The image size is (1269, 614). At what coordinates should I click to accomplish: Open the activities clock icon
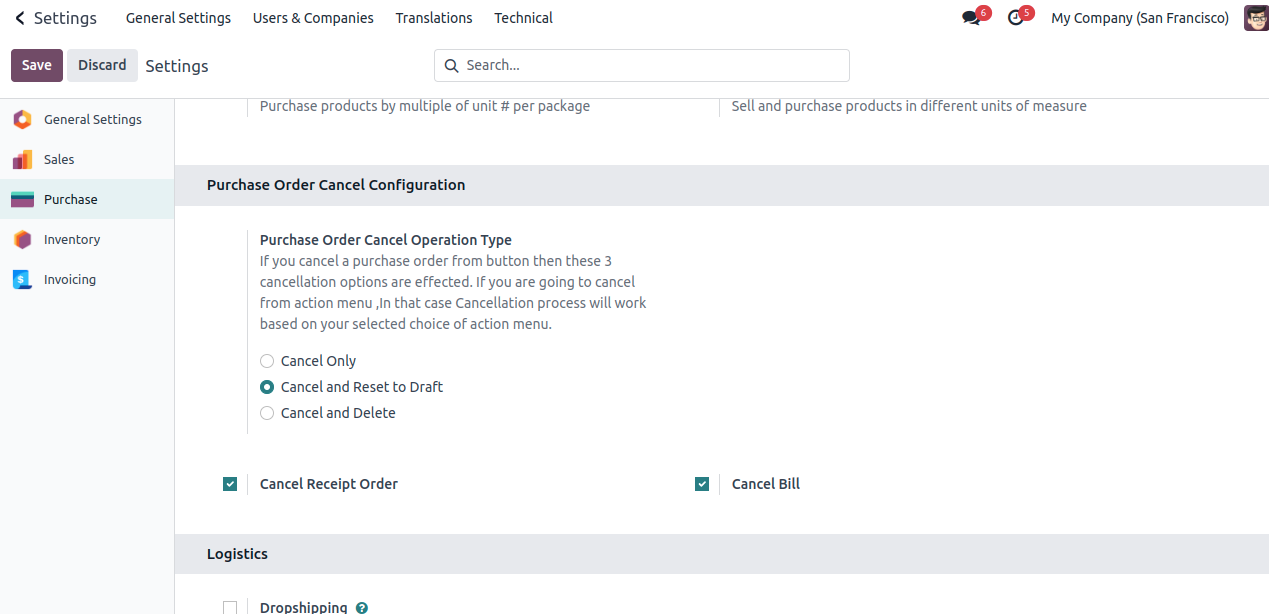(1015, 18)
